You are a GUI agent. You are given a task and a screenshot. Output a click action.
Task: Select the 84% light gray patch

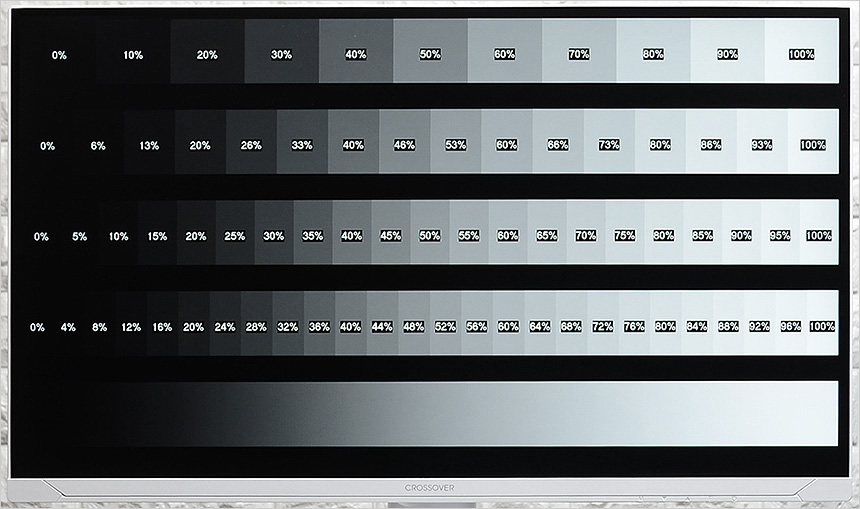point(696,327)
